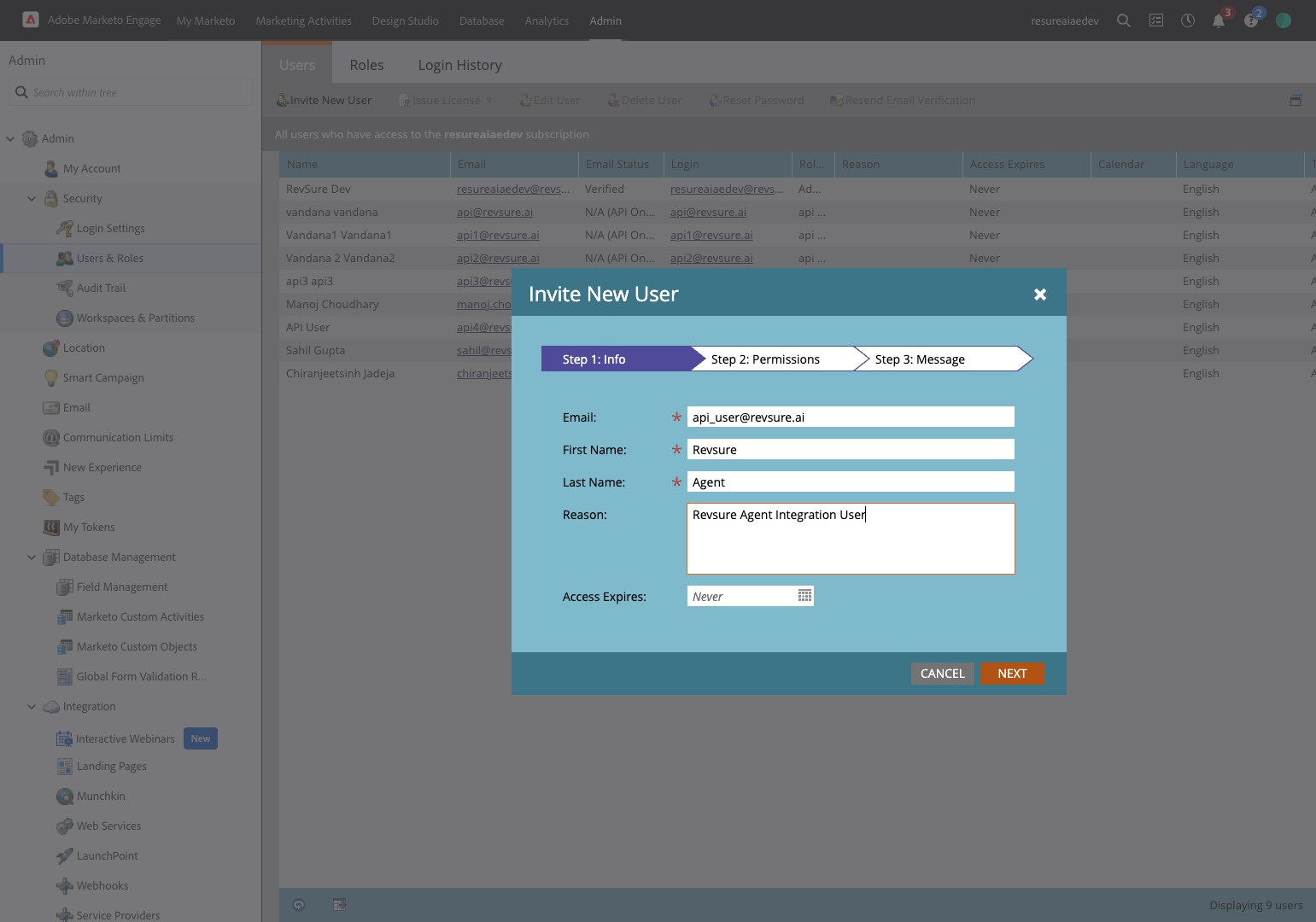Open Location tree item
This screenshot has height=922, width=1316.
coord(84,348)
